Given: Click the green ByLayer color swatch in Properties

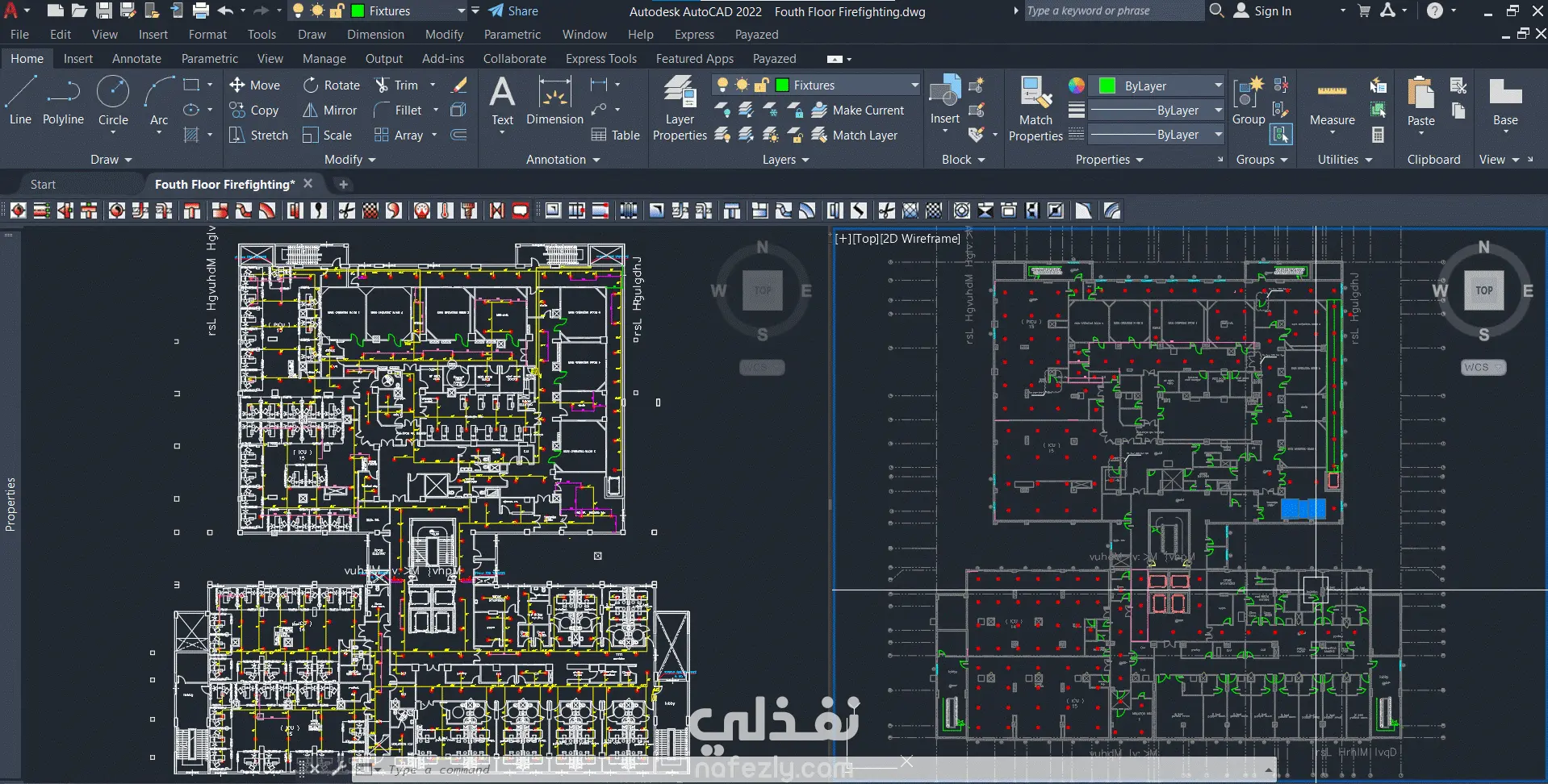Looking at the screenshot, I should coord(1107,85).
